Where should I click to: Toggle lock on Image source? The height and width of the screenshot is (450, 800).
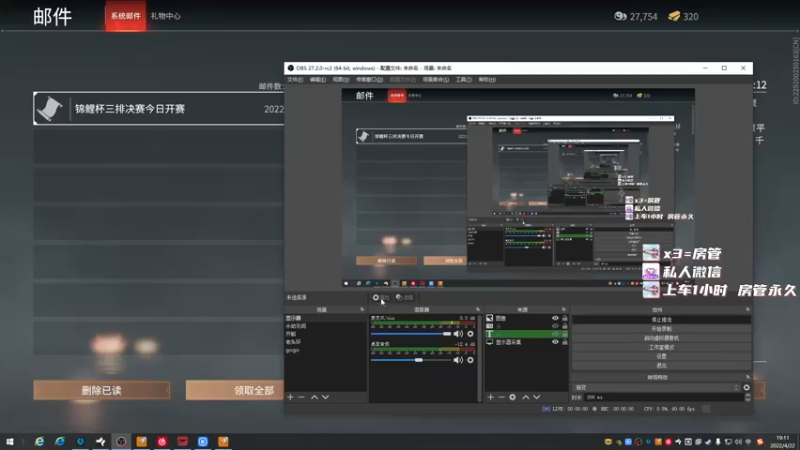(x=564, y=318)
